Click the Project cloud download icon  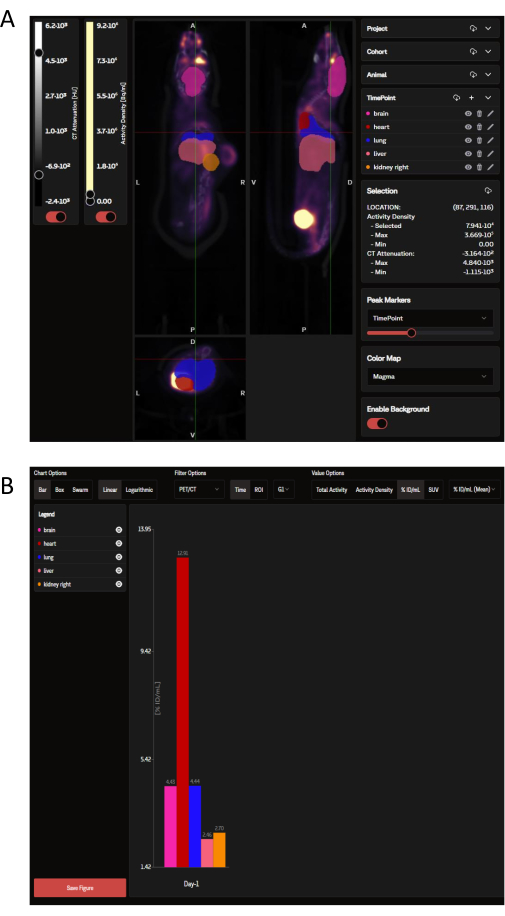(x=473, y=28)
